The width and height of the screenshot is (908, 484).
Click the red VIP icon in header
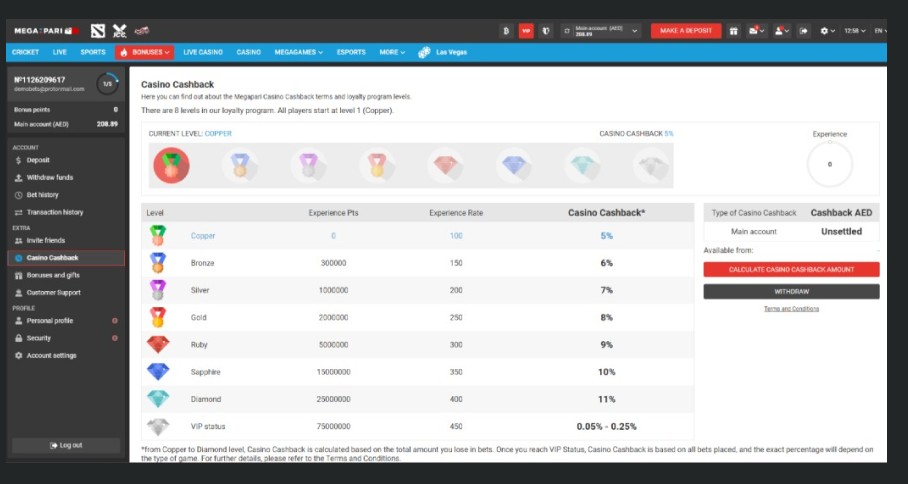(x=525, y=31)
